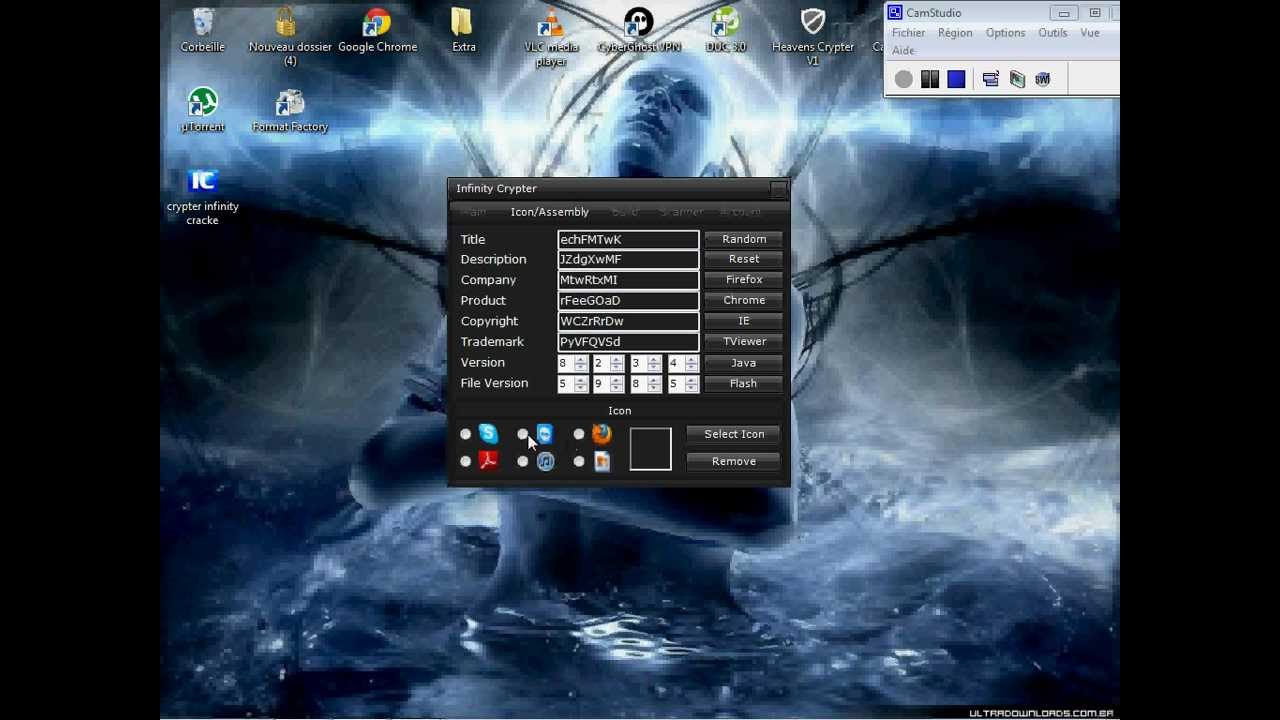Click the Reset button
The image size is (1280, 720).
pyautogui.click(x=744, y=259)
